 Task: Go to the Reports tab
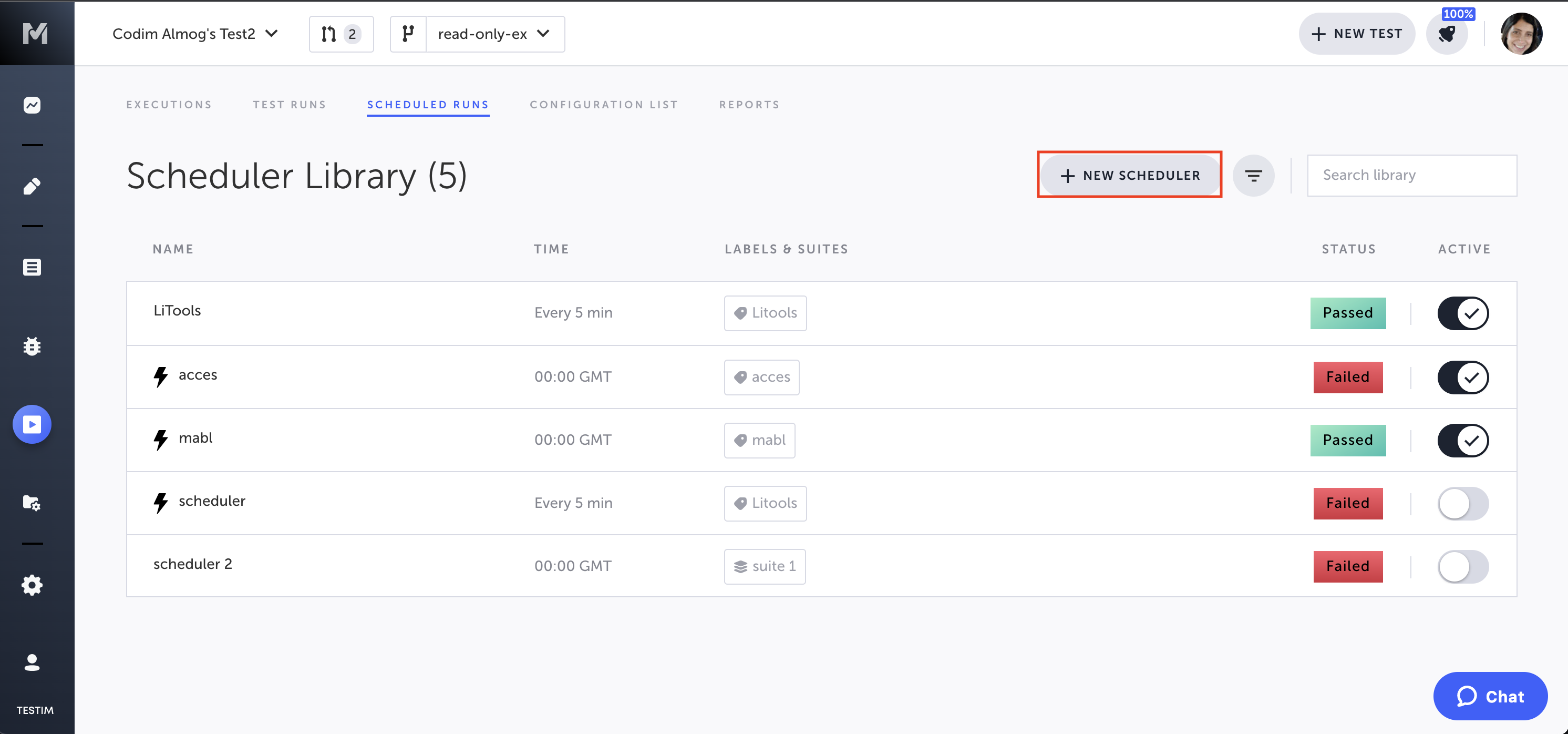(749, 105)
